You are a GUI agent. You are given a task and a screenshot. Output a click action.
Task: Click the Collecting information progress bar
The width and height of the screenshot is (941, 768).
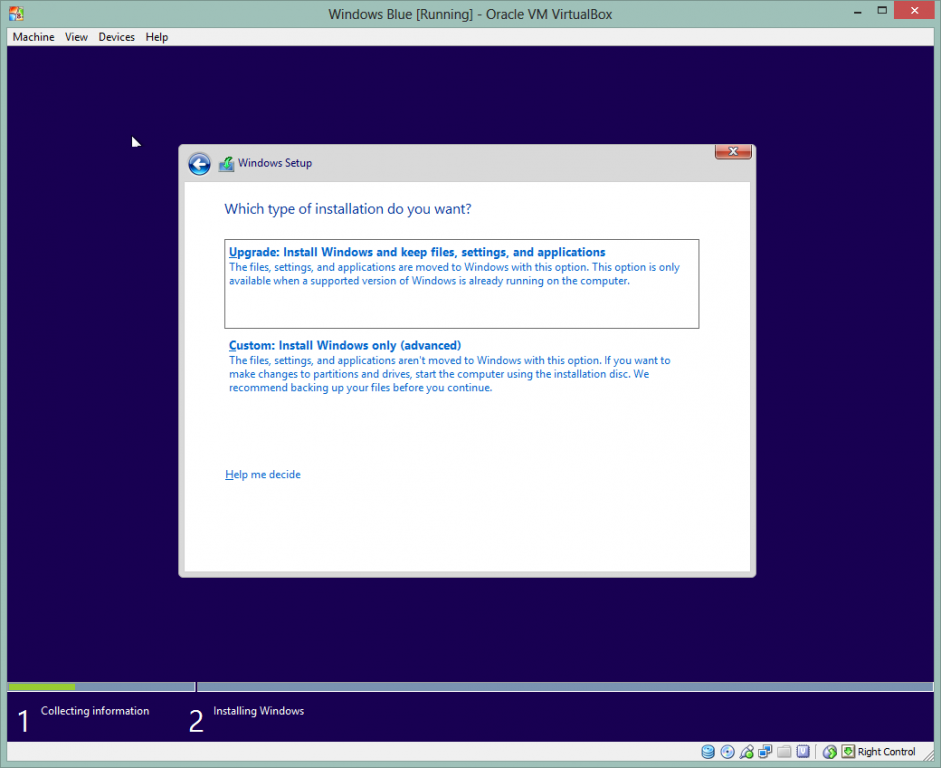(x=100, y=687)
